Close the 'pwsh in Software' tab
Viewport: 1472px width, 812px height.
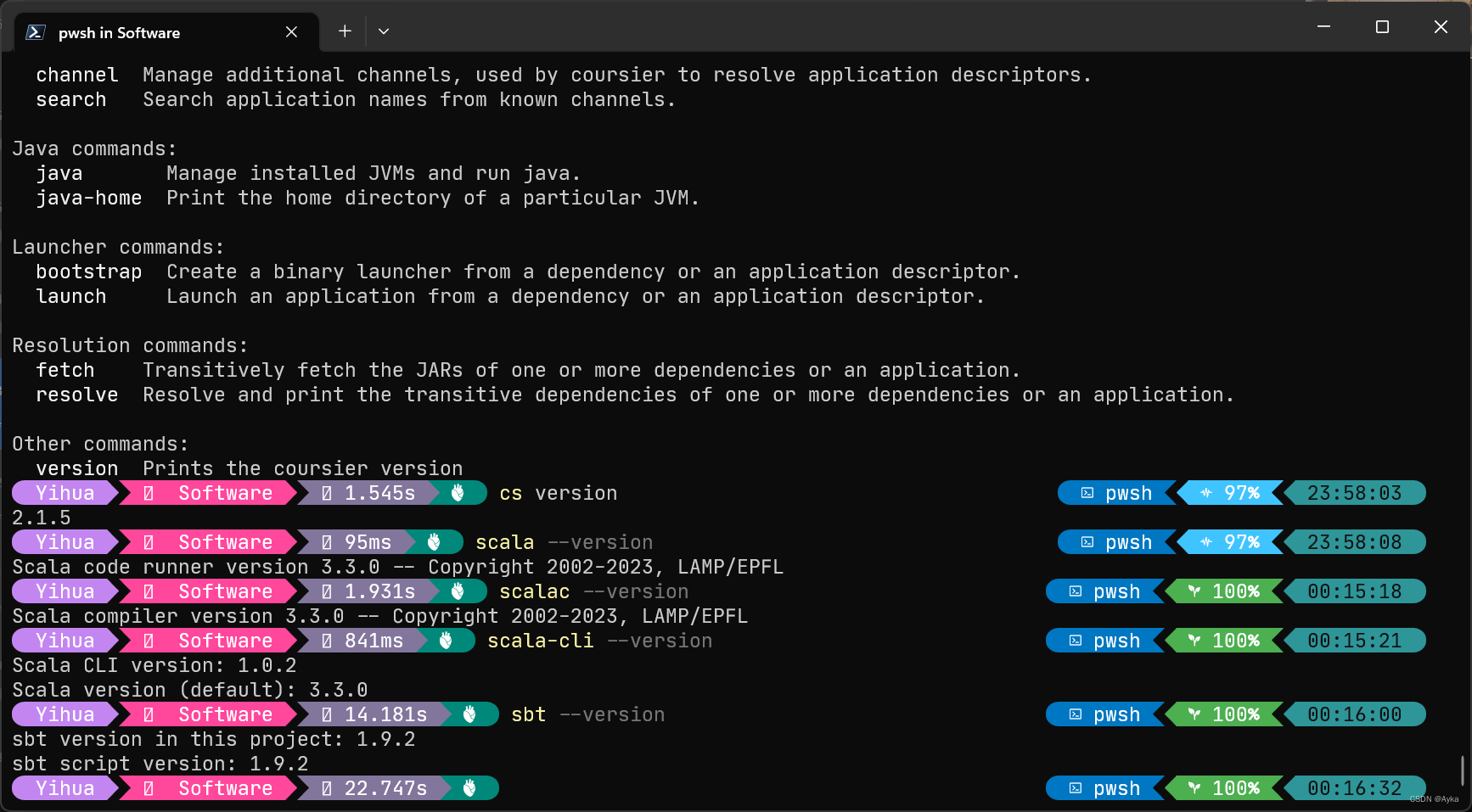[x=291, y=32]
